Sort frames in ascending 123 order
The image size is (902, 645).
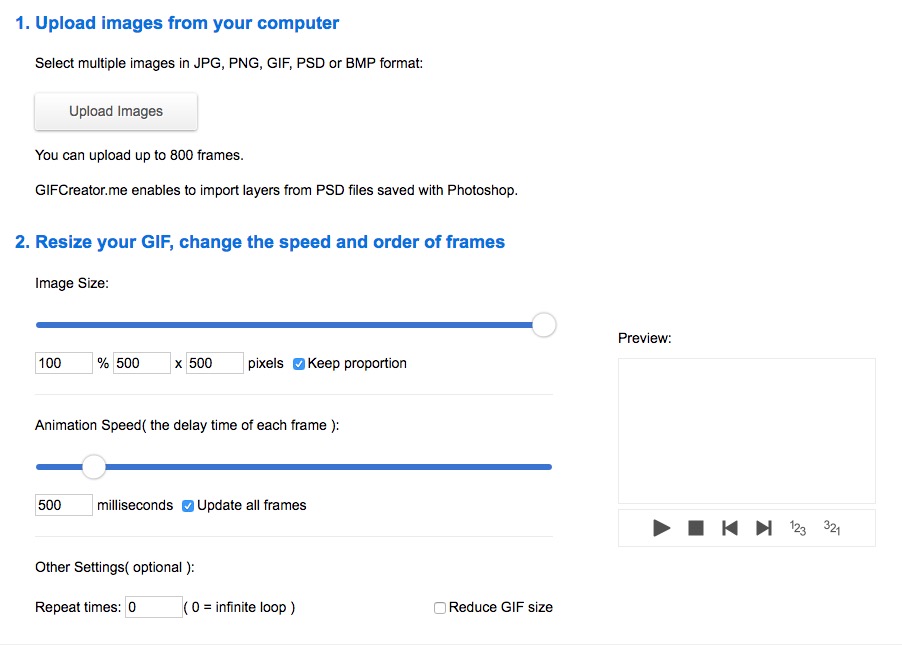pyautogui.click(x=798, y=528)
